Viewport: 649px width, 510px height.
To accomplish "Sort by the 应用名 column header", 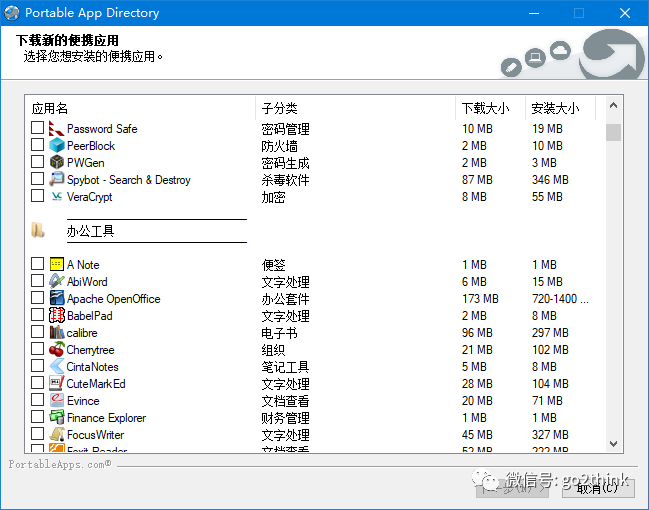I will 140,108.
